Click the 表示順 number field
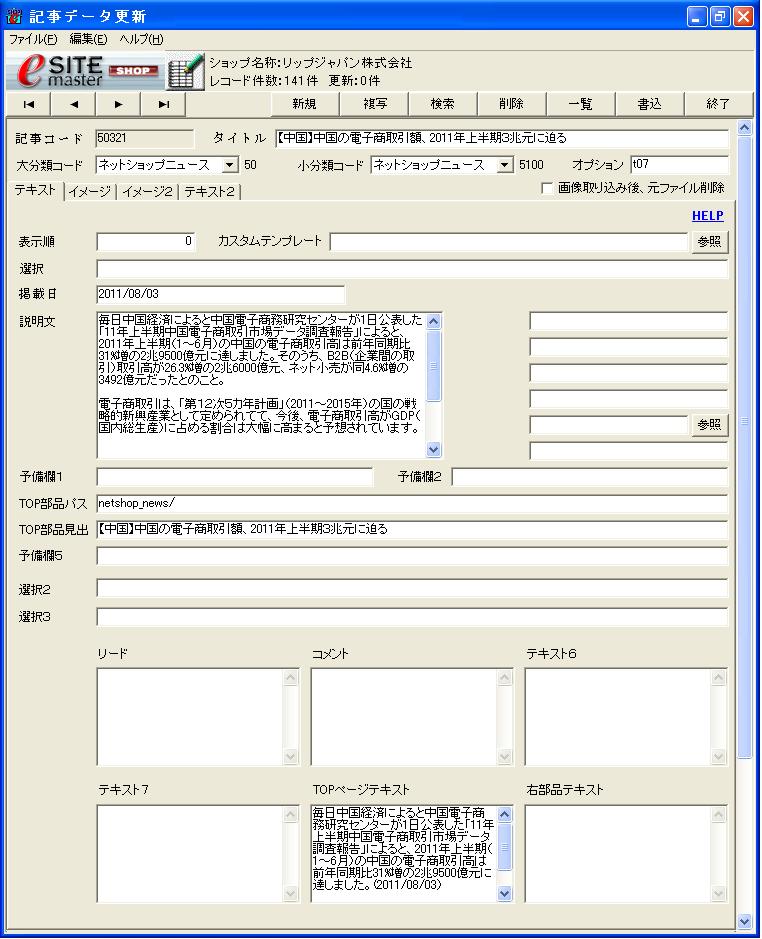Viewport: 762px width, 939px height. (146, 241)
